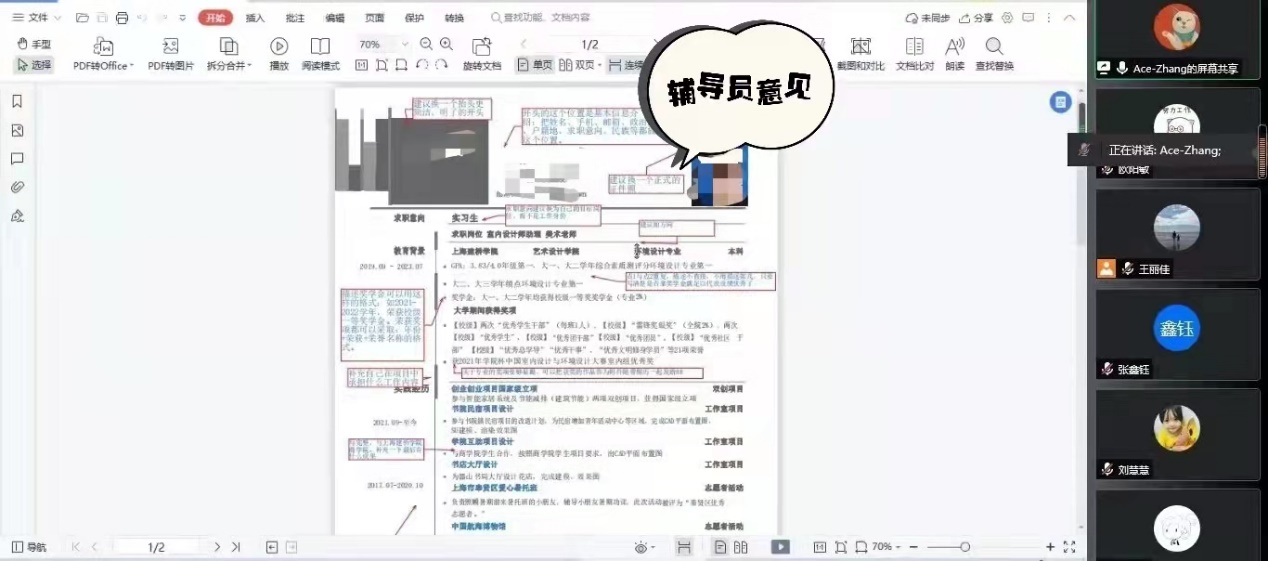1268x561 pixels.
Task: Toggle 单页 single page view
Action: pos(535,65)
